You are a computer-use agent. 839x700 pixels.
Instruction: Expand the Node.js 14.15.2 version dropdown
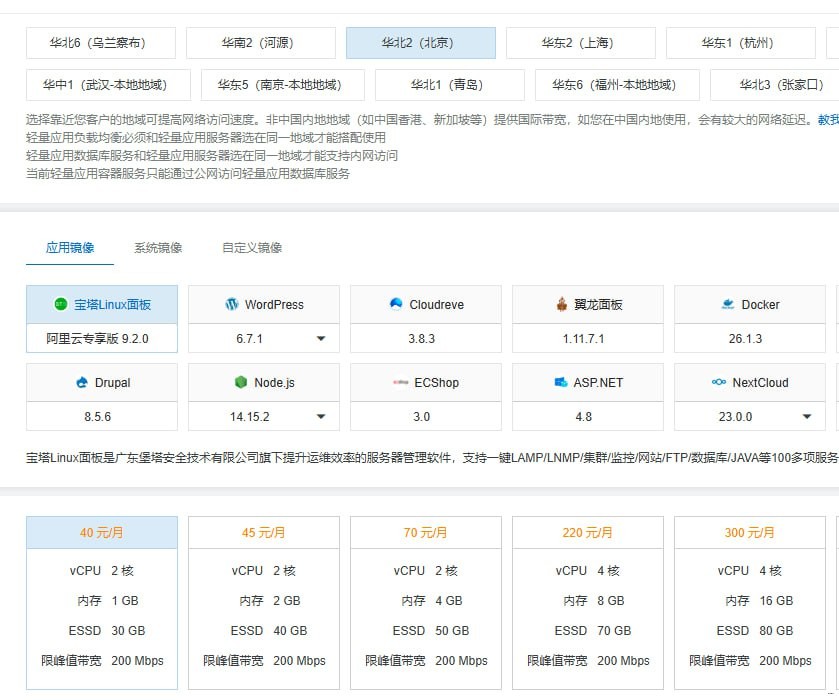click(321, 417)
